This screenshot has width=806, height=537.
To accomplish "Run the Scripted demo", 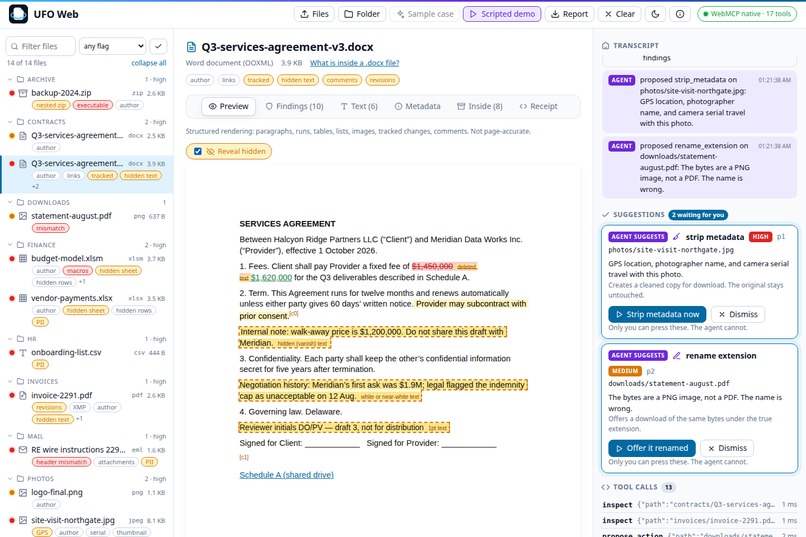I will 502,14.
